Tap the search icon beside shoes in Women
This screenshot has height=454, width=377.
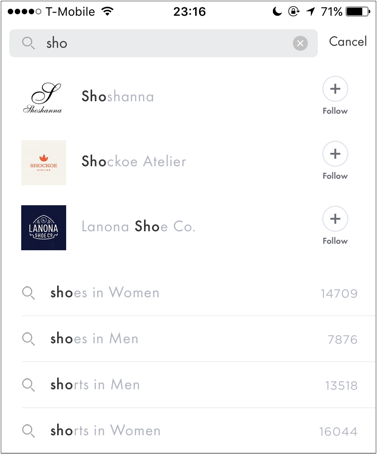click(28, 293)
